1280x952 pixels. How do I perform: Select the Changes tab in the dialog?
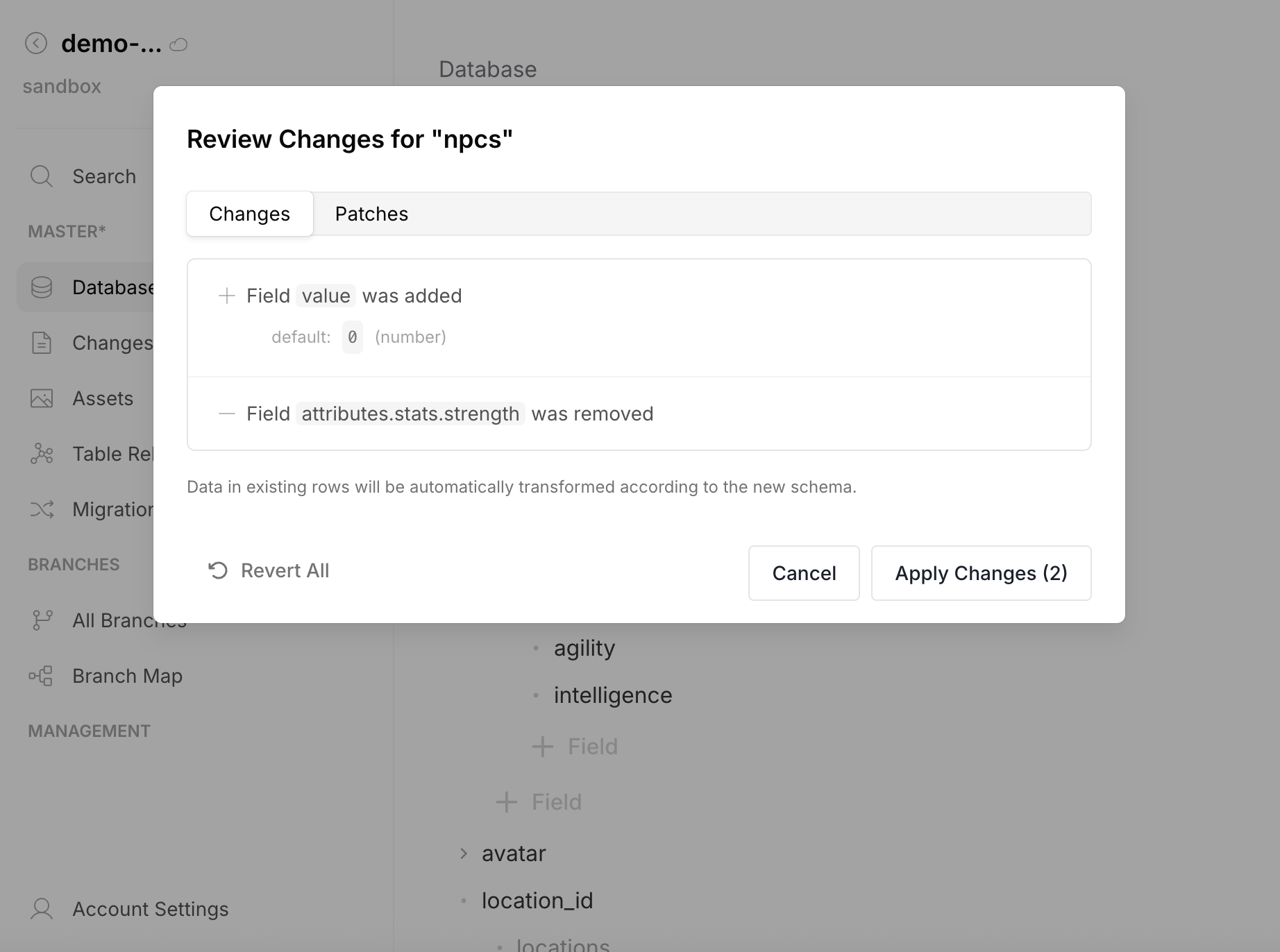point(249,214)
